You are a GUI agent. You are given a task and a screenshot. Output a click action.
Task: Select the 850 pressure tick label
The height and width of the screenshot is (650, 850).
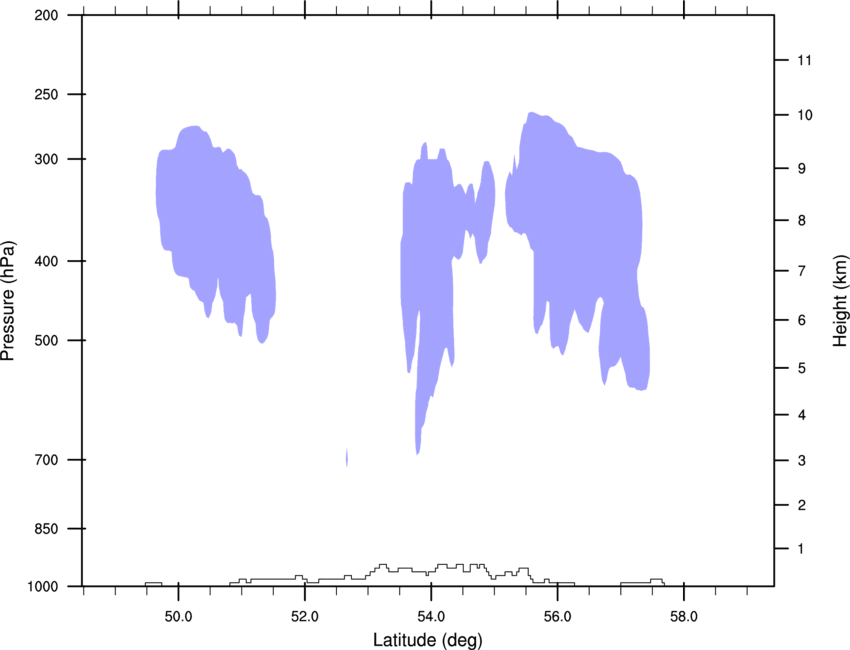46,529
